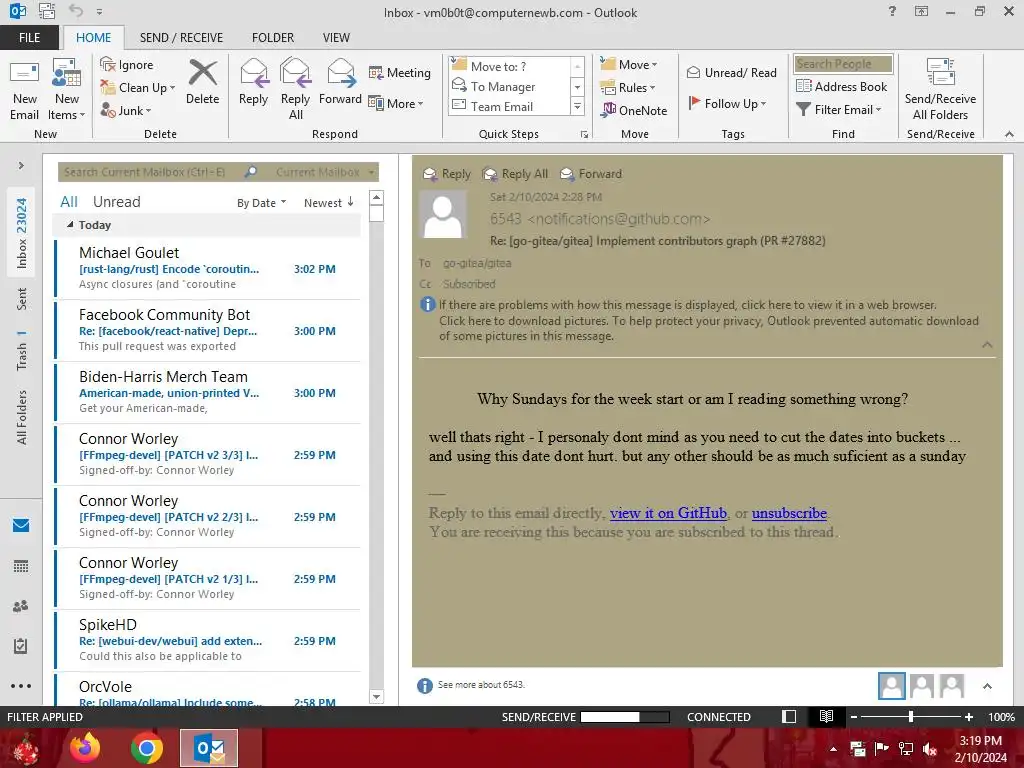Switch to the Tasks view icon

[21, 646]
